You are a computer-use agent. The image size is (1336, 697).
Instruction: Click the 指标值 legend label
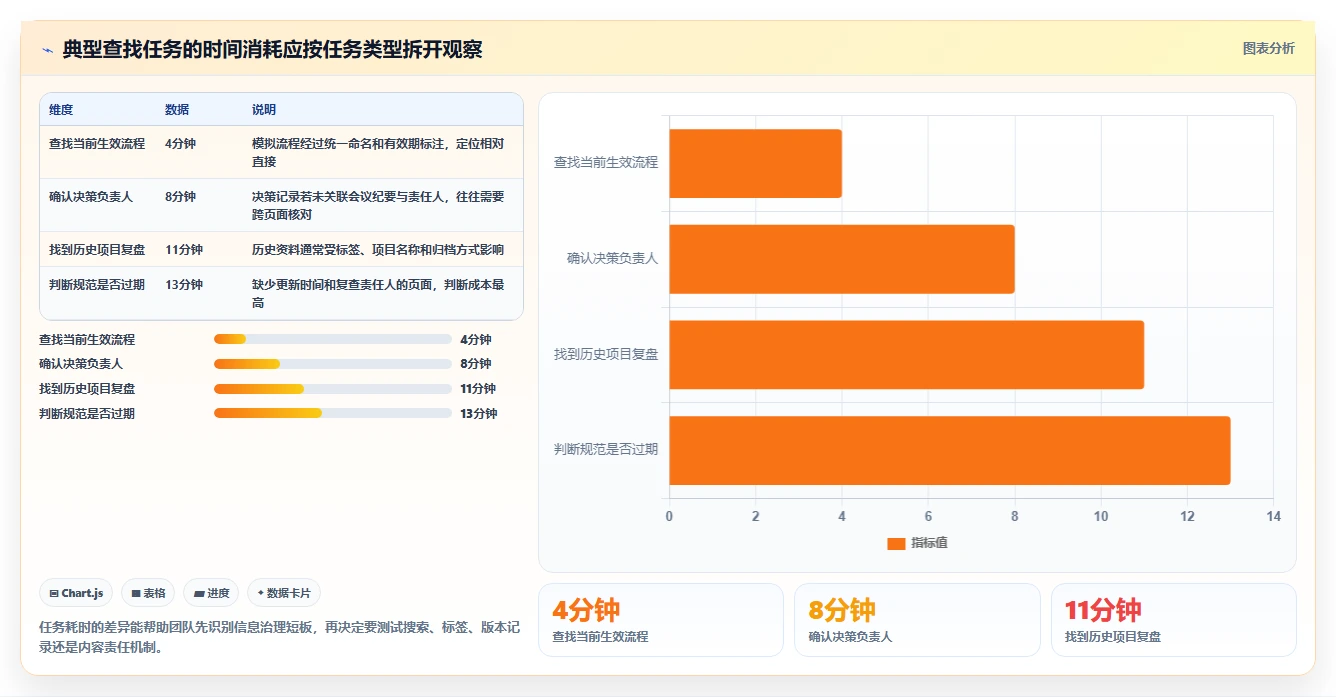coord(929,543)
